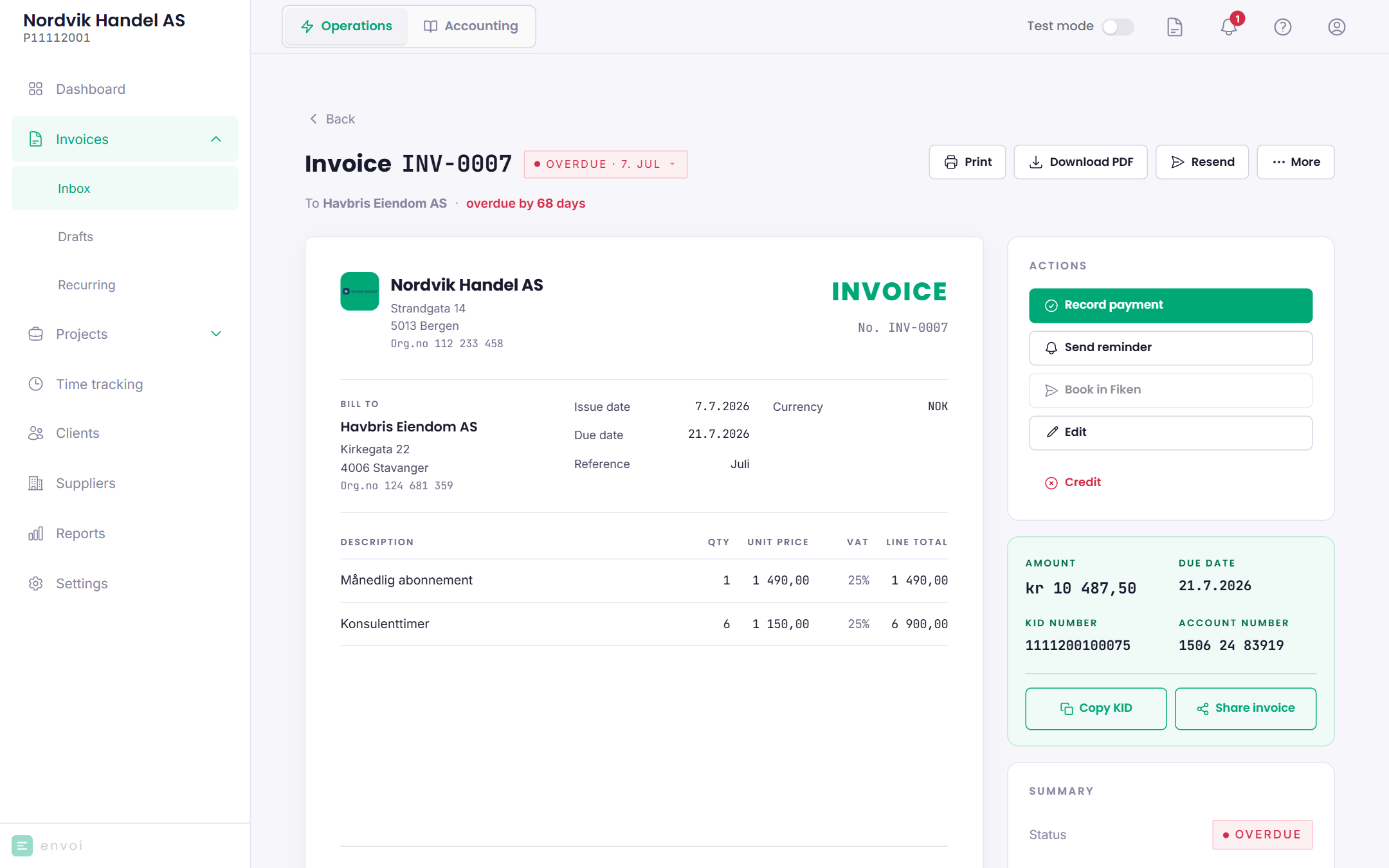Click line total 6 900,00

pyautogui.click(x=920, y=624)
